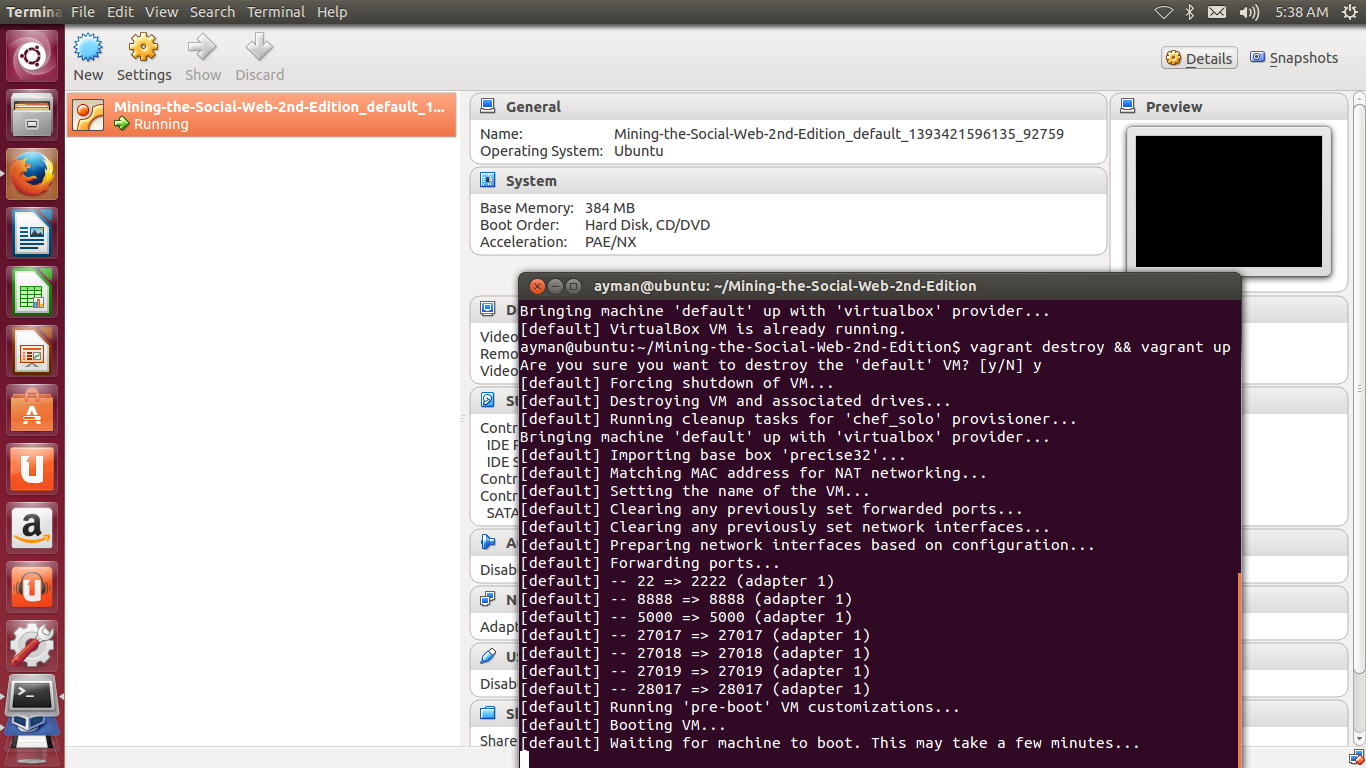
Task: Open the sound volume indicator
Action: [1249, 12]
